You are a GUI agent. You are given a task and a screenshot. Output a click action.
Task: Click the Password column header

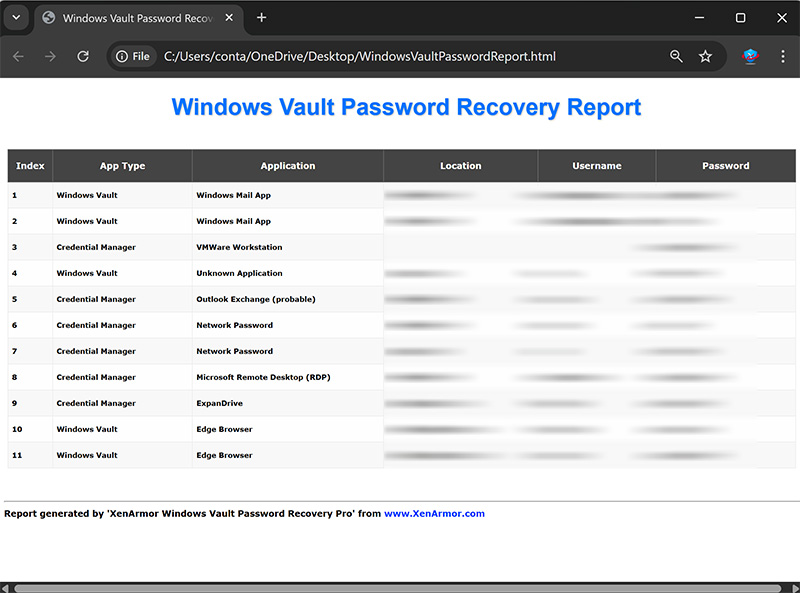point(725,166)
